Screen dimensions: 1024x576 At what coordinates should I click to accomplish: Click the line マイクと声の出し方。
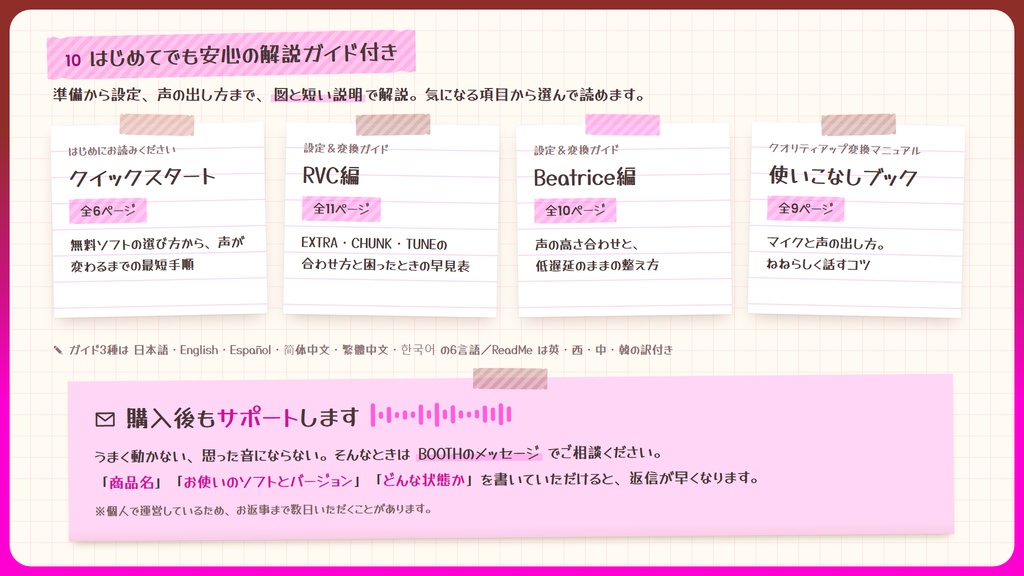[826, 244]
